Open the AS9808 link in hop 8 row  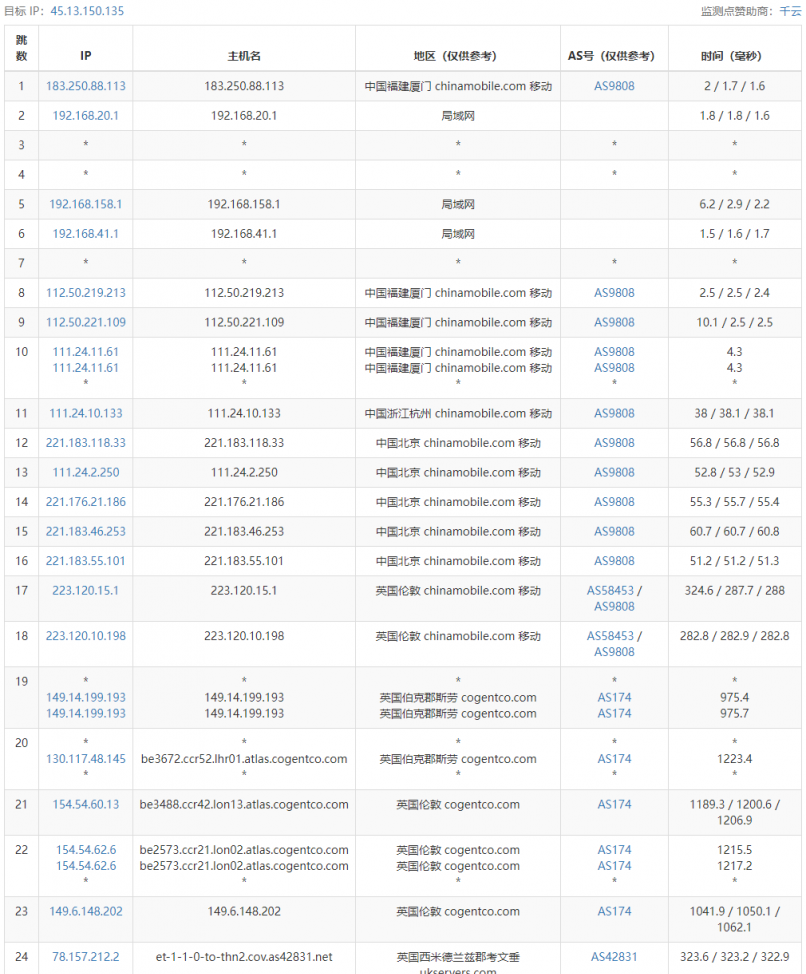pos(614,293)
